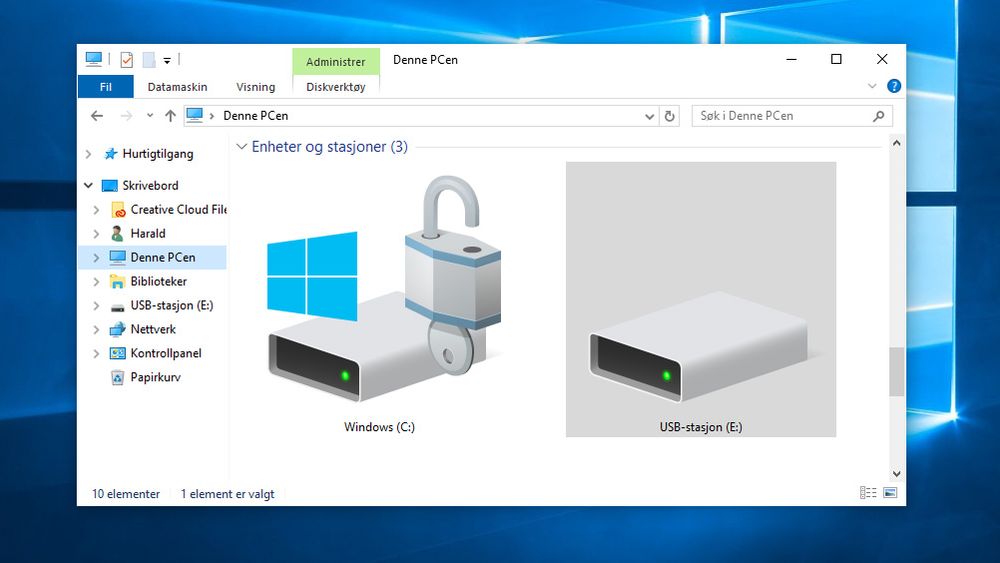
Task: Open the address bar history dropdown
Action: [x=649, y=117]
